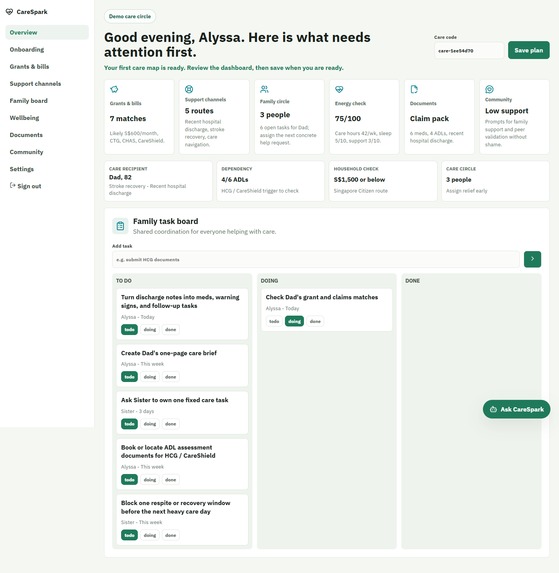Mark 'Turn discharge notes' task as done
This screenshot has height=573, width=559.
tap(171, 329)
